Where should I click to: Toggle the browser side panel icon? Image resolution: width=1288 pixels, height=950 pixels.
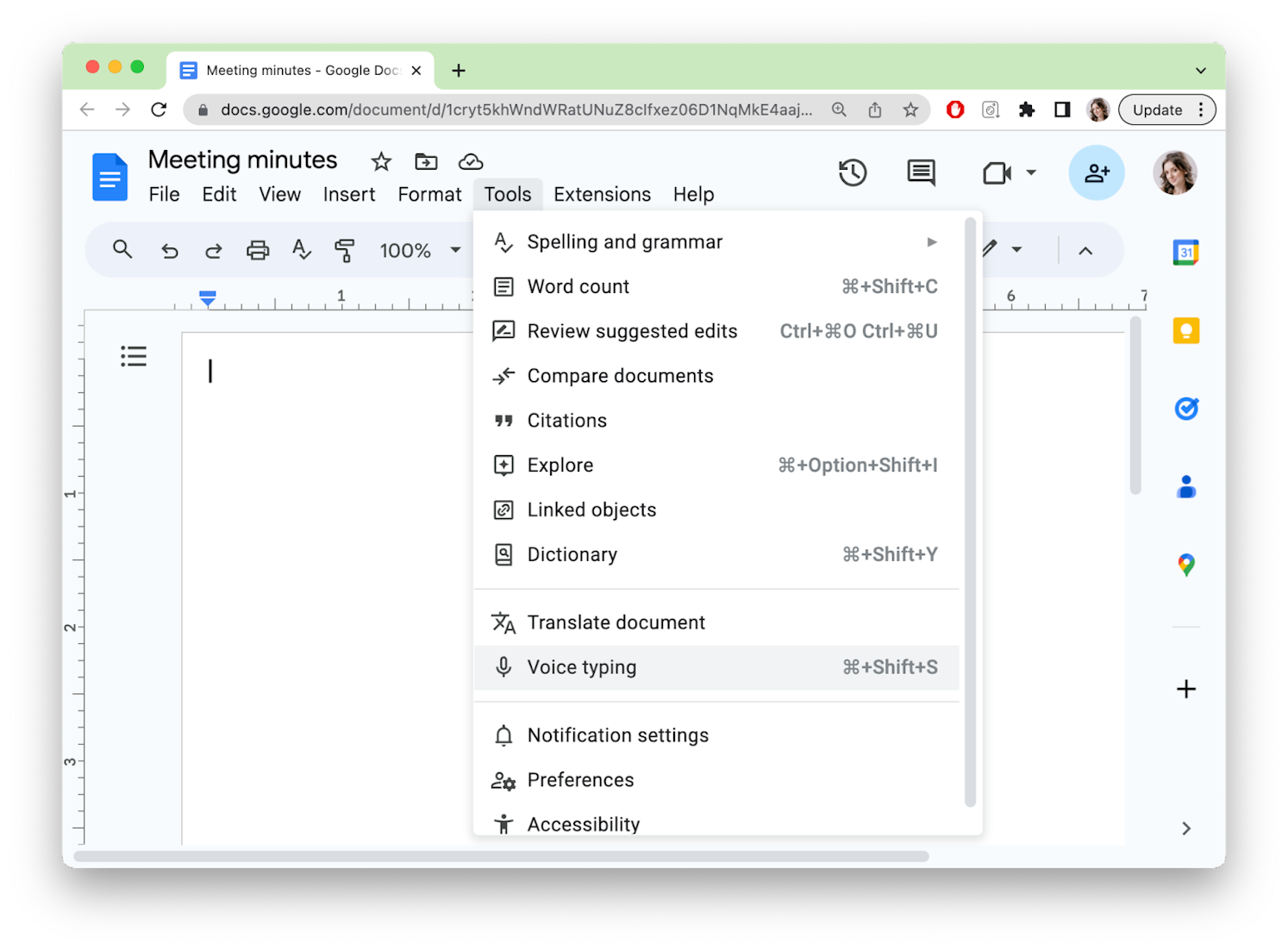(x=1062, y=109)
